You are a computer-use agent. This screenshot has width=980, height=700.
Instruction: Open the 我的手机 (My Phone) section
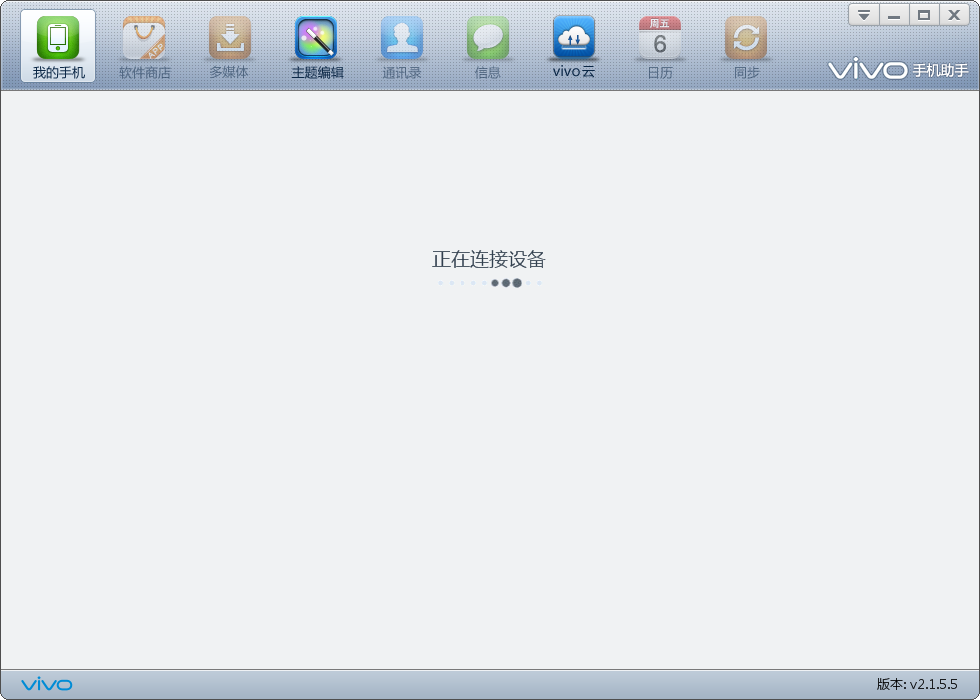[58, 46]
